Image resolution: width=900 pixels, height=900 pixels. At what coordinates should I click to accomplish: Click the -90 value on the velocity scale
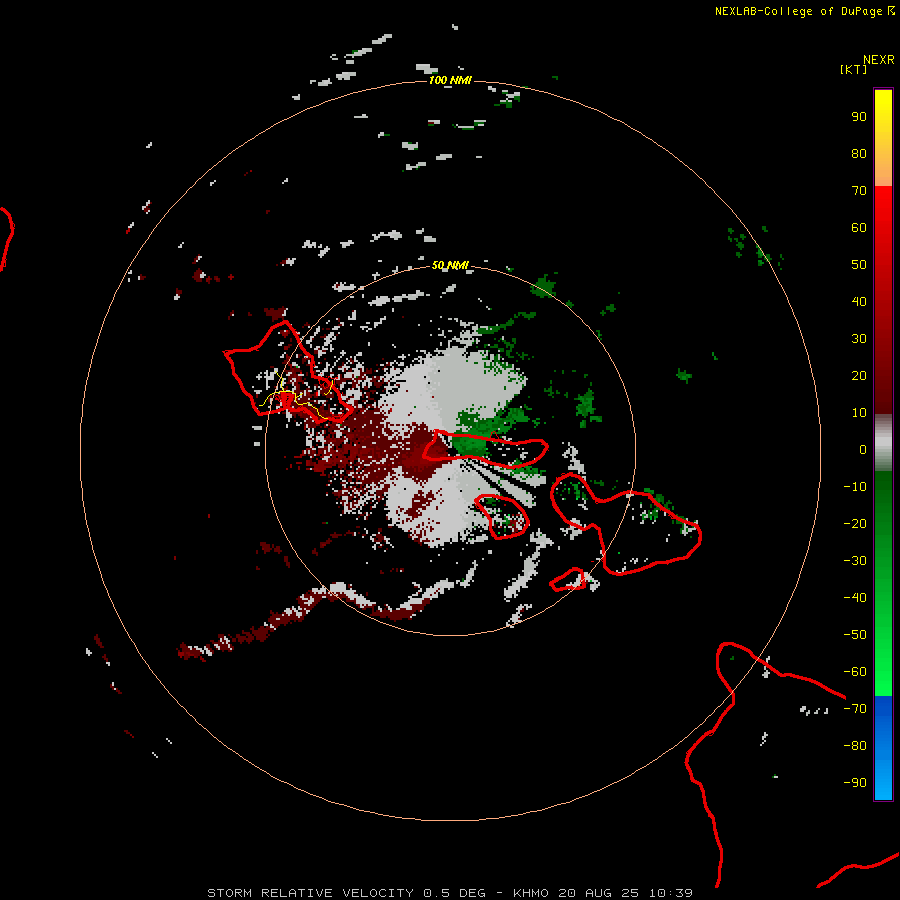(855, 783)
